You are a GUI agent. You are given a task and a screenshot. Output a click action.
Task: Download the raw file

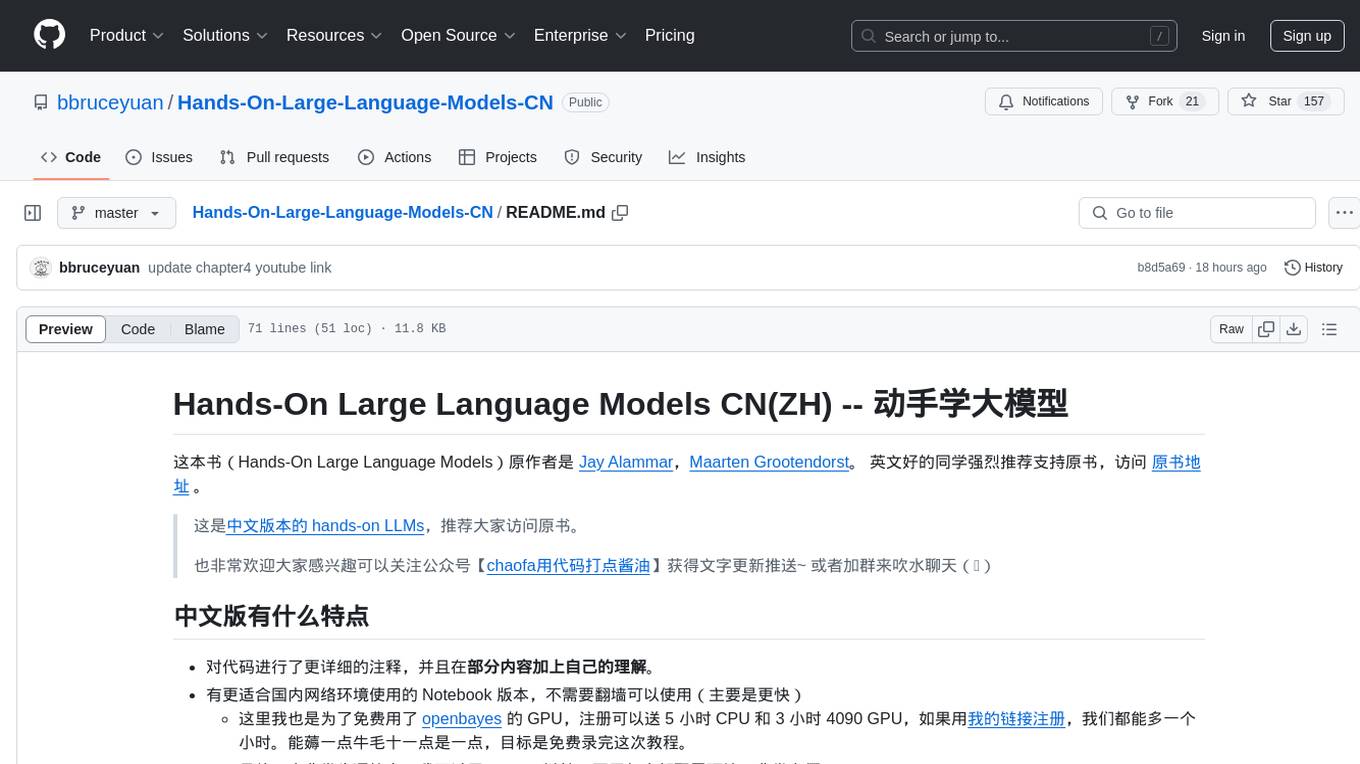point(1293,329)
